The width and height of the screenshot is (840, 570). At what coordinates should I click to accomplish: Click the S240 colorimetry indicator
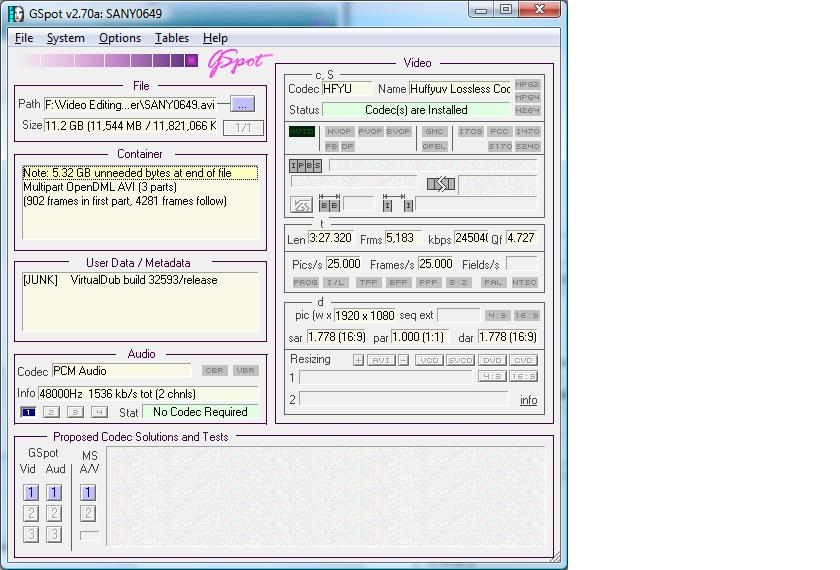coord(527,146)
